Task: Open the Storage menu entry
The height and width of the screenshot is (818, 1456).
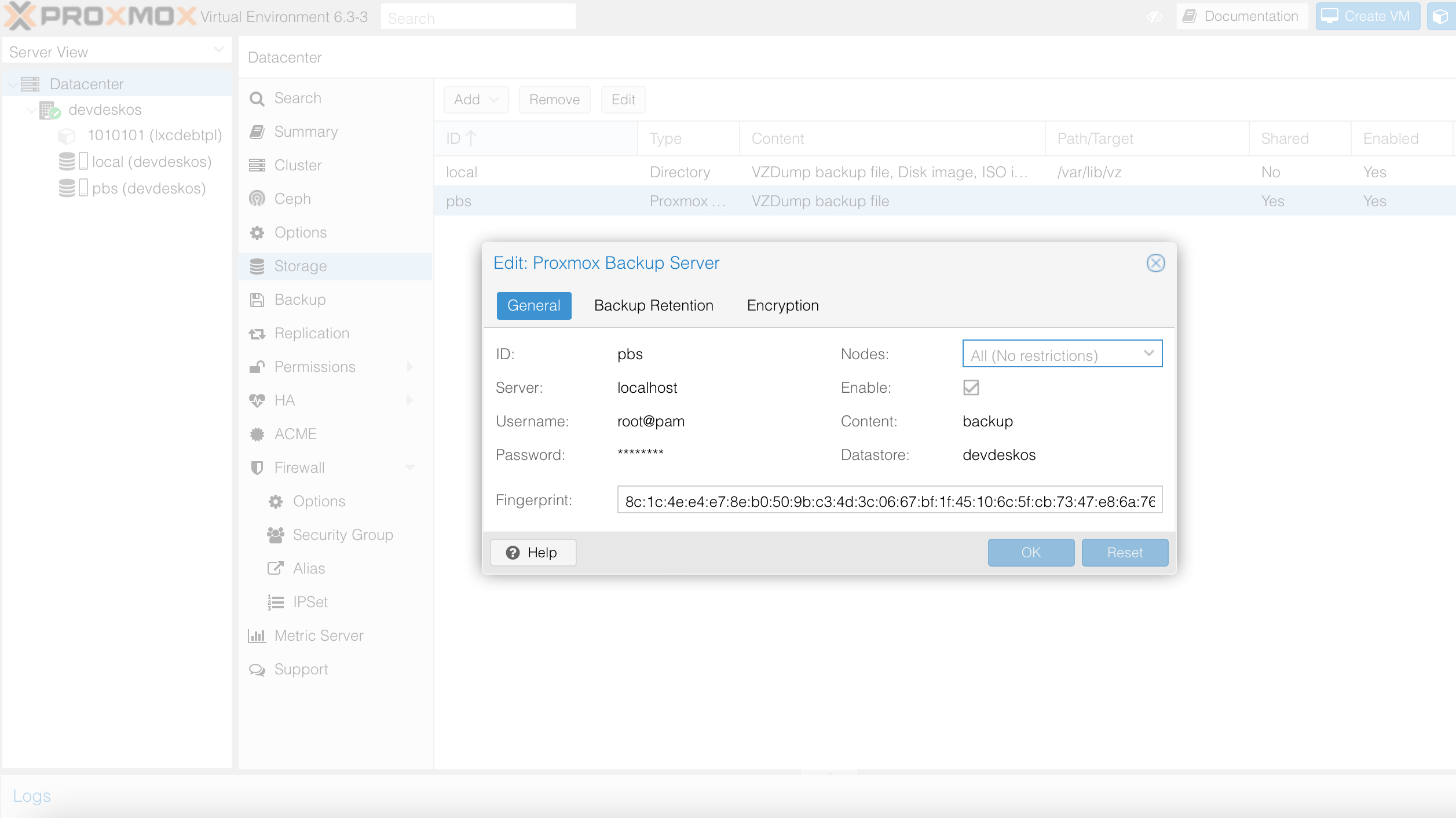Action: 335,266
